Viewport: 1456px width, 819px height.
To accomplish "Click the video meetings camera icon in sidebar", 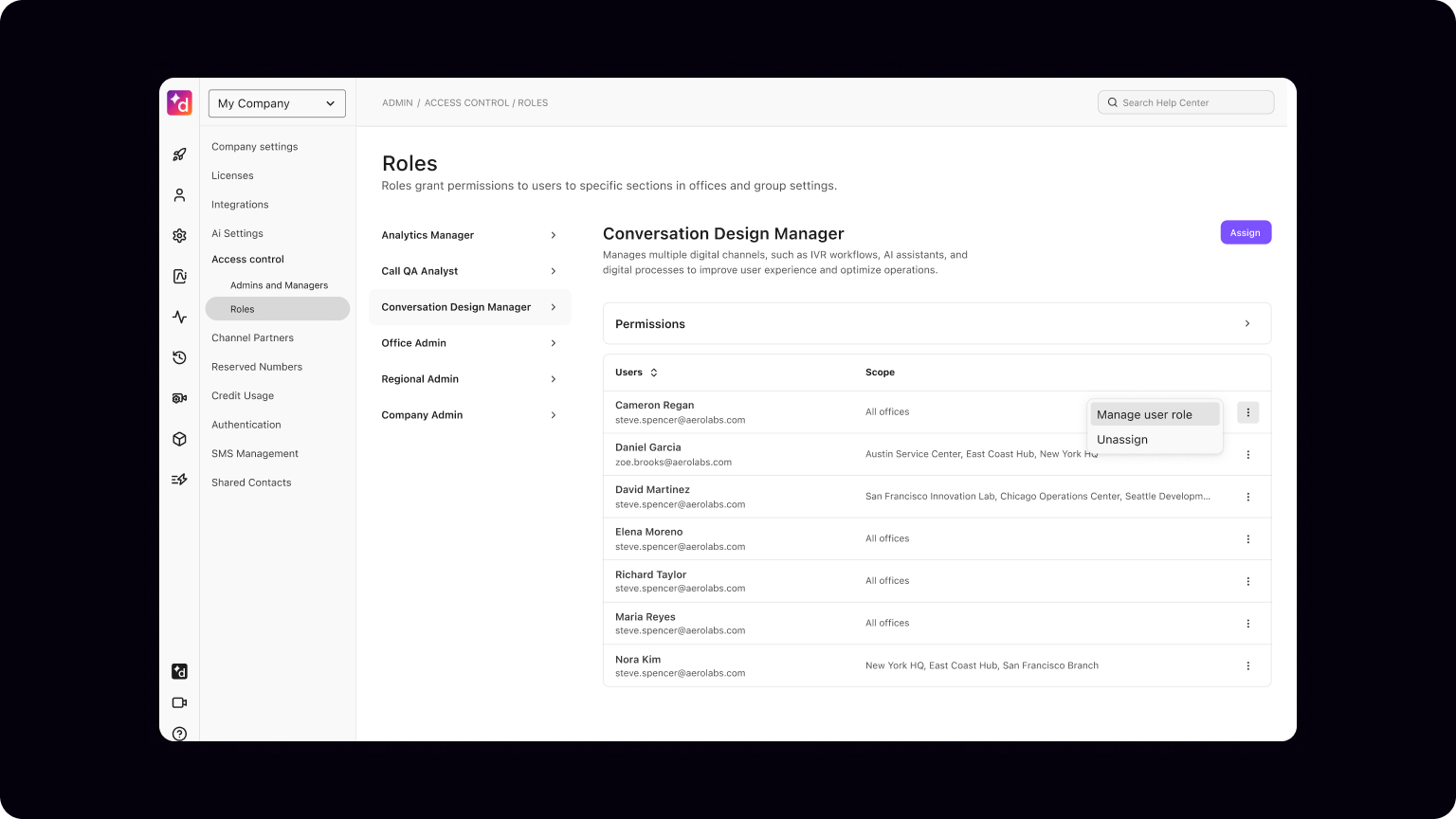I will tap(179, 702).
